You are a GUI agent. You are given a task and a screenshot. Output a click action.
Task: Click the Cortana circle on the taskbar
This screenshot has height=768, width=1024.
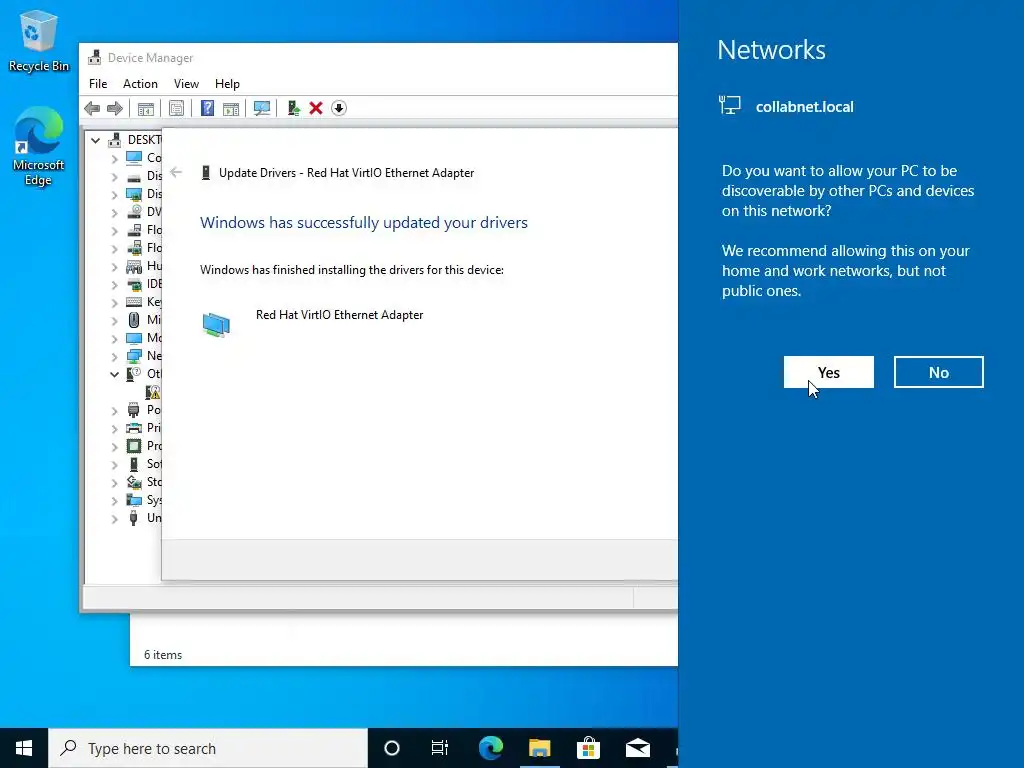click(x=392, y=748)
